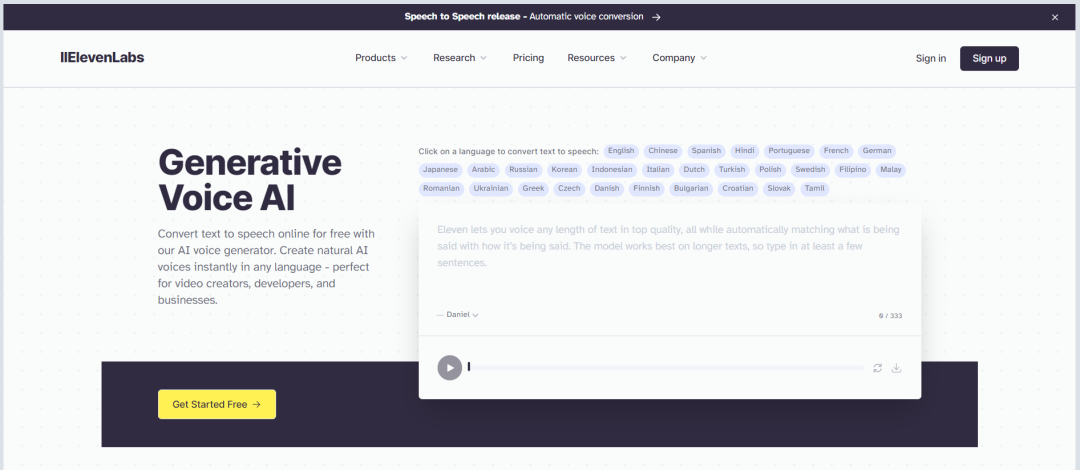Select the Arabic language chip
The image size is (1080, 470).
[484, 170]
